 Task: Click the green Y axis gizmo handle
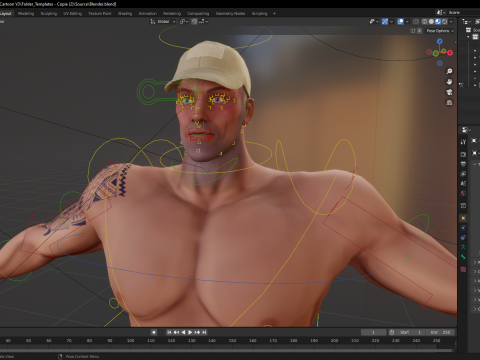(443, 51)
